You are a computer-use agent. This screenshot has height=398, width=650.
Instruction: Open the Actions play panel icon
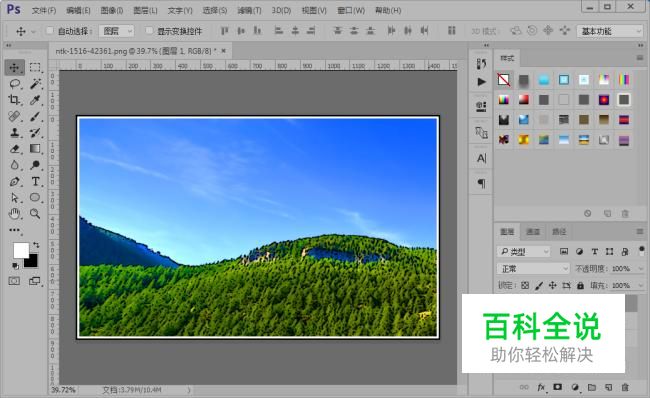(481, 82)
